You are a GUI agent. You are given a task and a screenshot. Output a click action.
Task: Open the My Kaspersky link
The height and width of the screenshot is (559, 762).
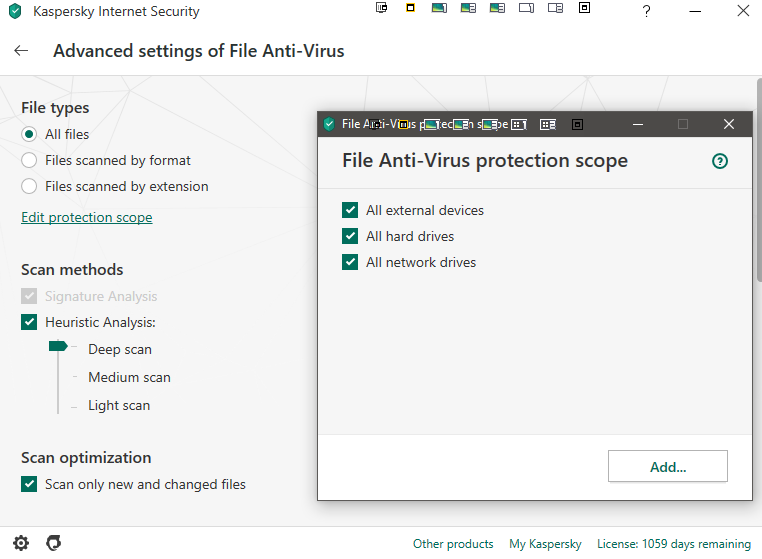(x=545, y=544)
